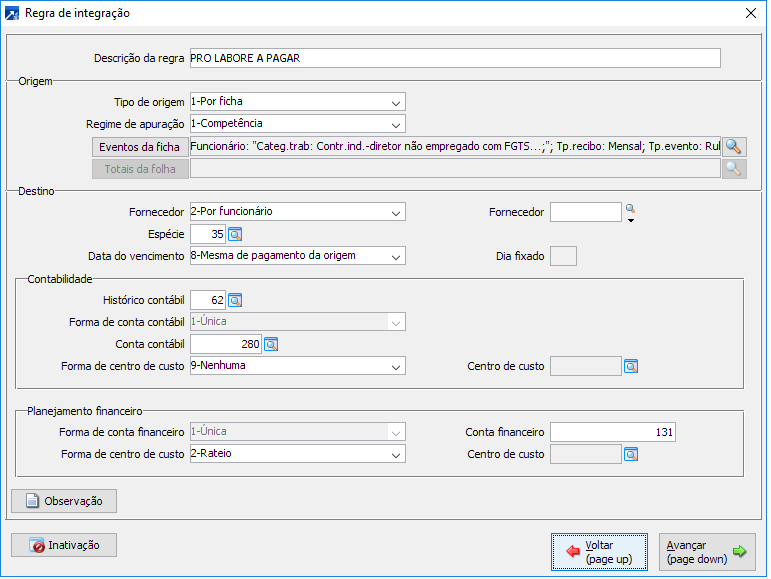
Task: Proceed with the Avançar button
Action: (707, 552)
